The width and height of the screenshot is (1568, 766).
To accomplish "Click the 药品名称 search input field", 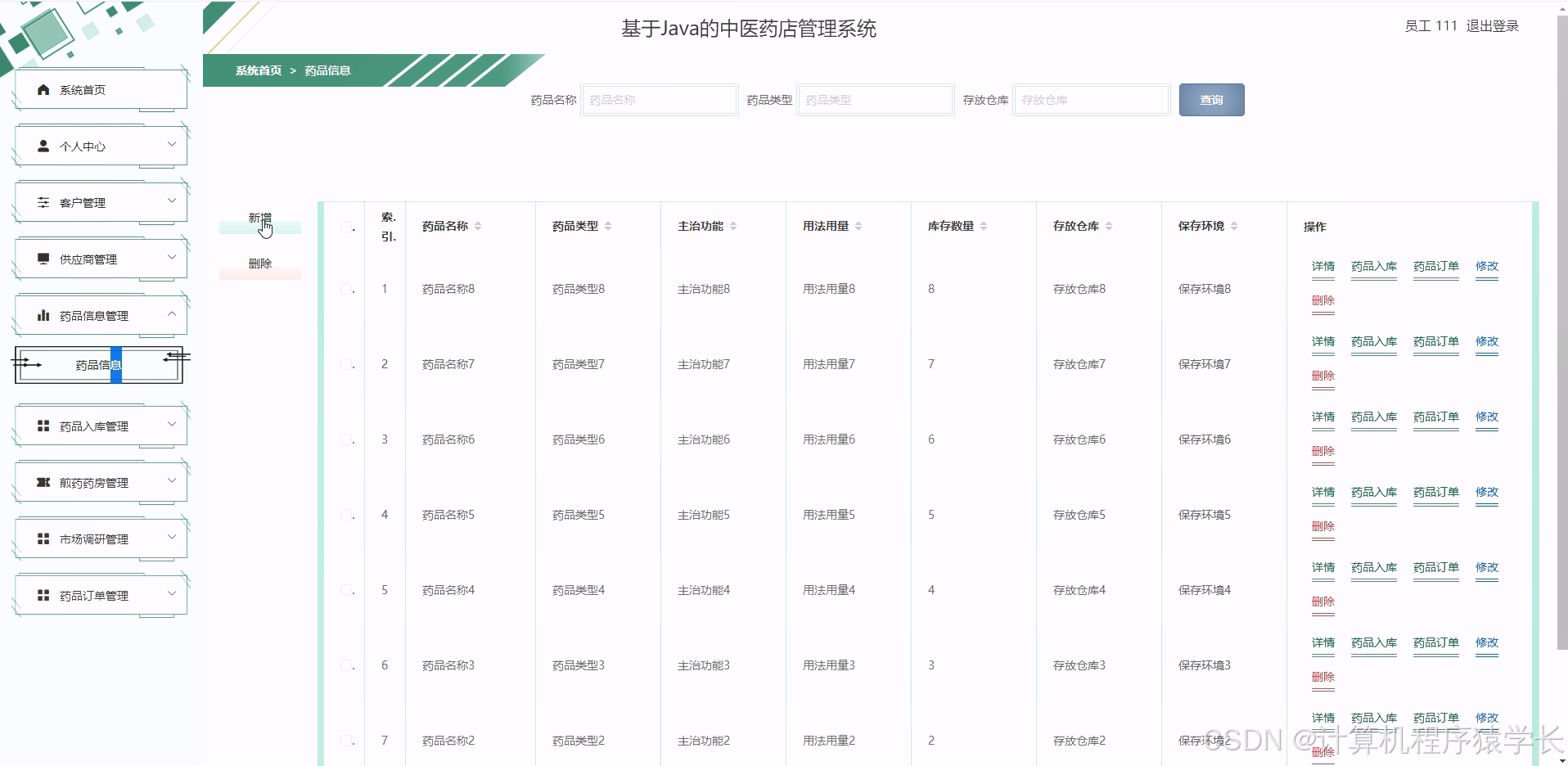I will pyautogui.click(x=659, y=99).
